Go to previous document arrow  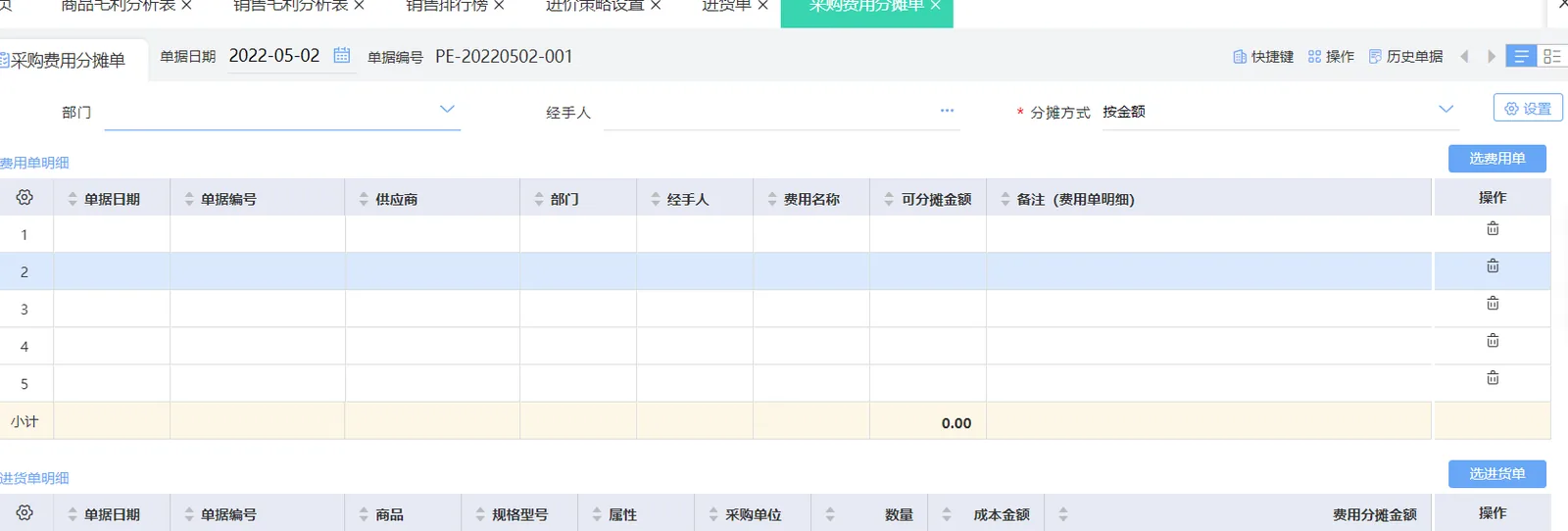[1464, 57]
